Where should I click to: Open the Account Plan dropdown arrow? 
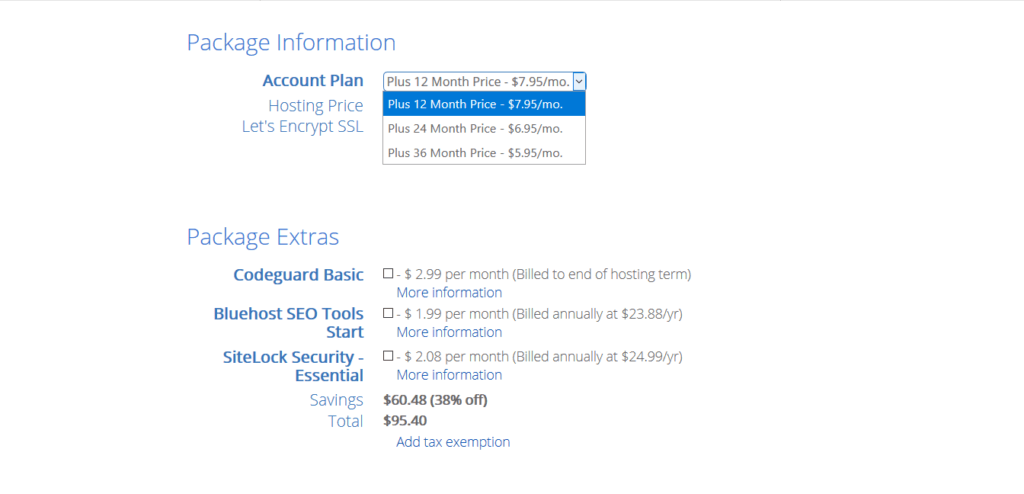(x=579, y=81)
